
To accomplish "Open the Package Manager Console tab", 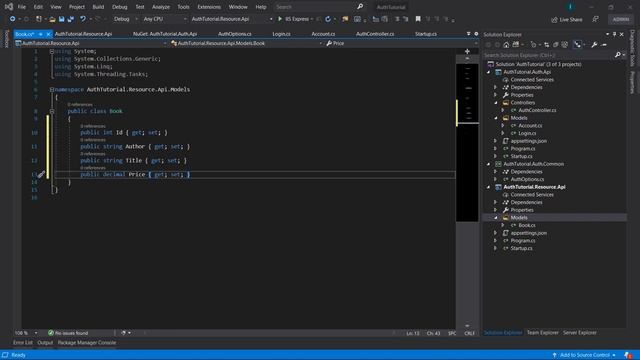I will (87, 343).
